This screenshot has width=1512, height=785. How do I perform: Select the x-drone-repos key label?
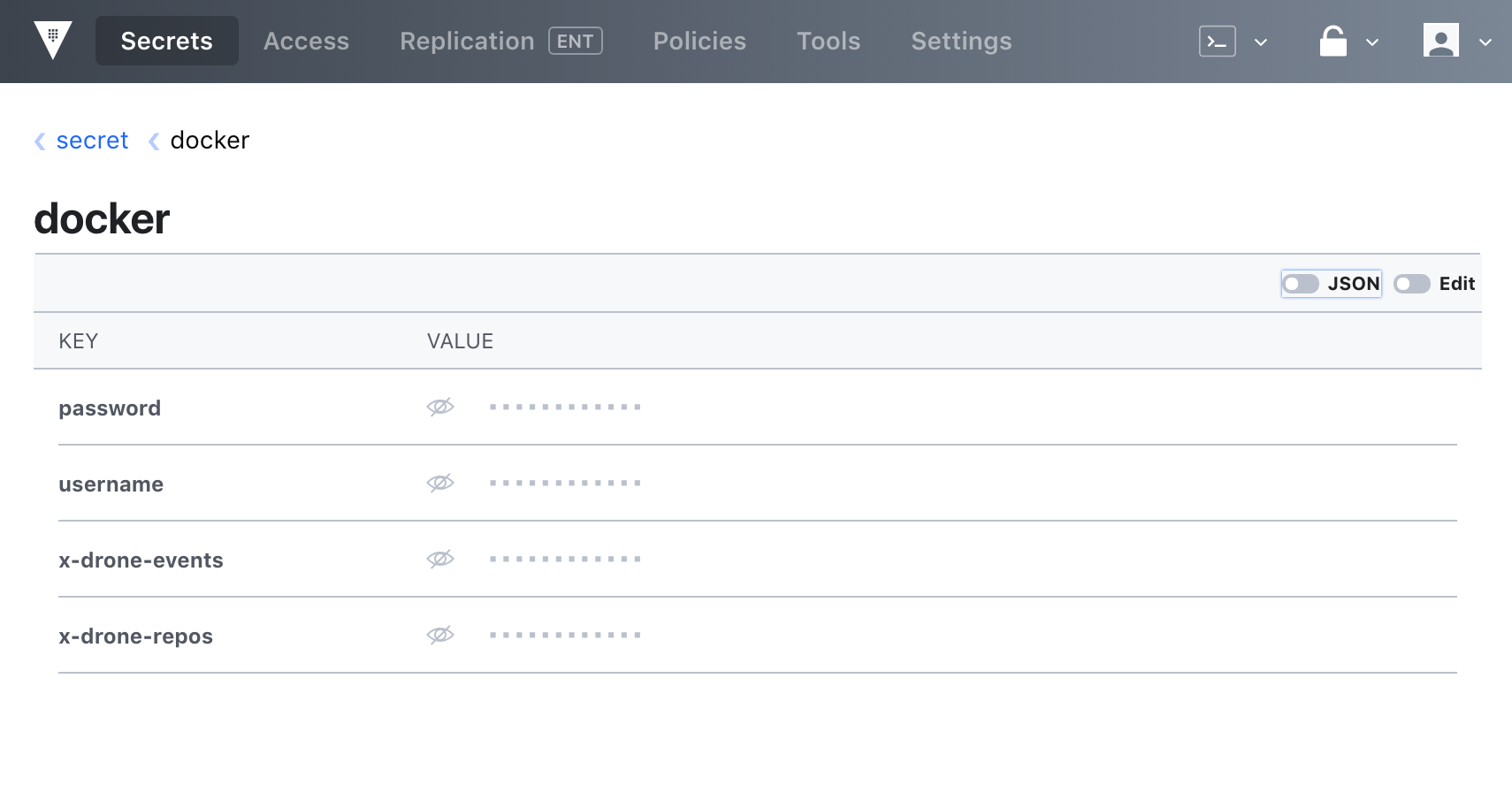point(135,636)
